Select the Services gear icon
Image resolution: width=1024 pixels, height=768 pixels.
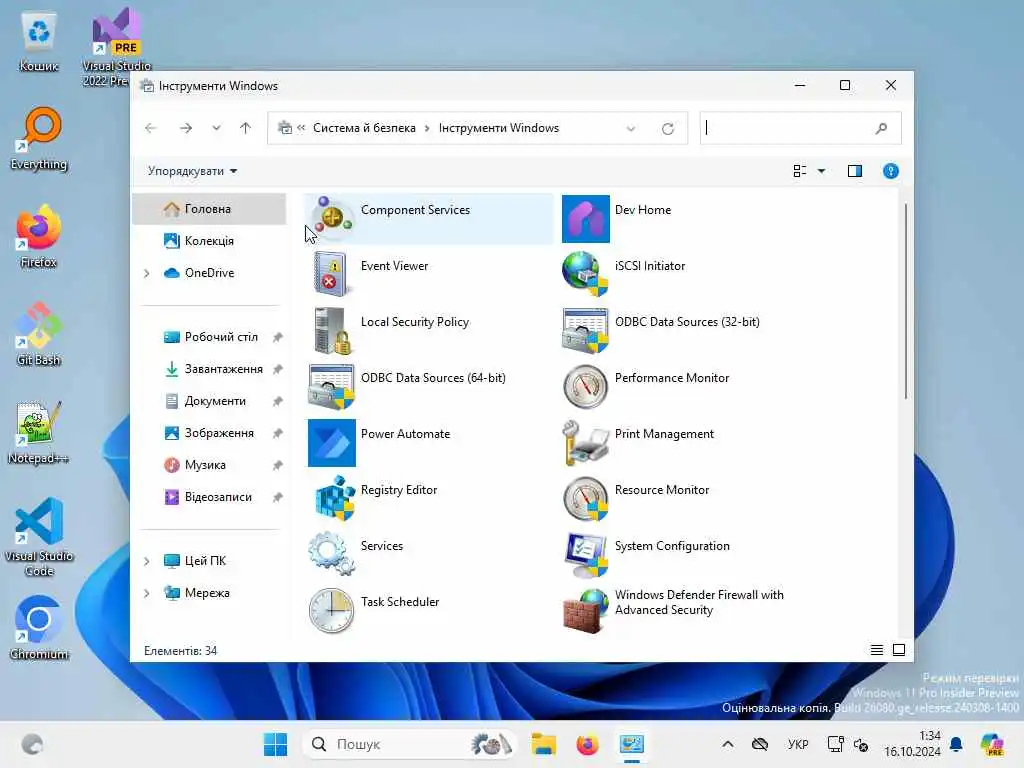[331, 554]
